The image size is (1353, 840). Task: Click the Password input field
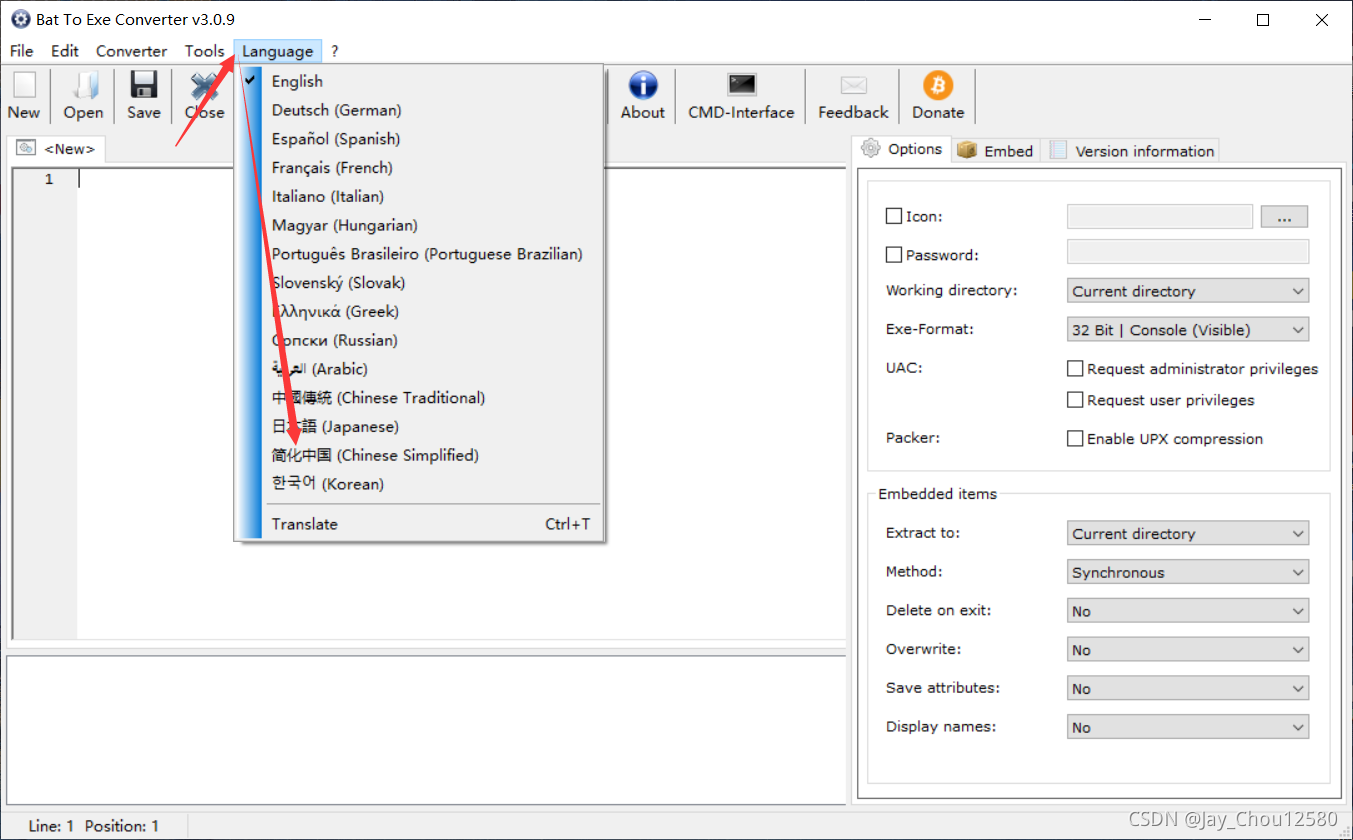(1188, 251)
